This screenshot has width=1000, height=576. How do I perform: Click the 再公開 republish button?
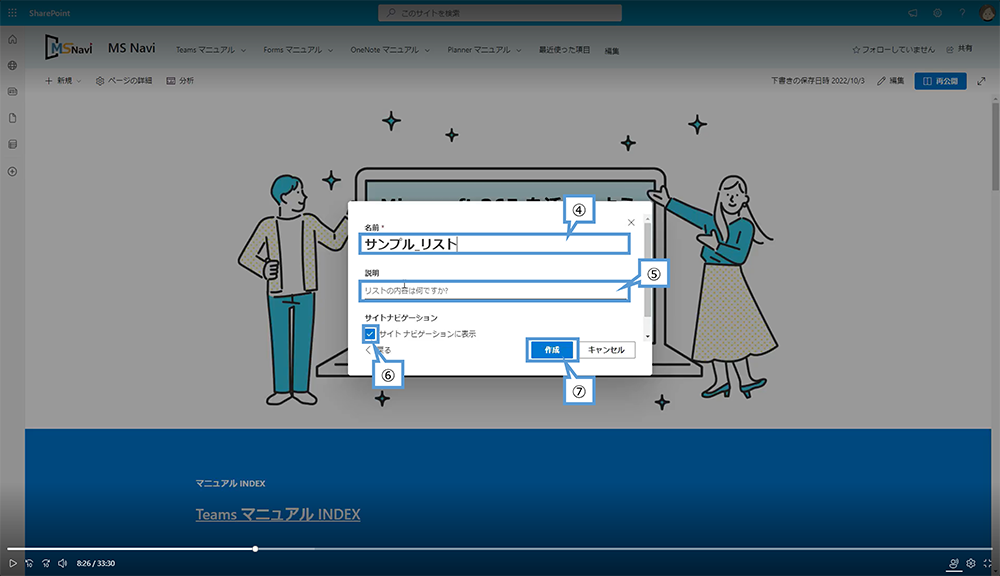941,81
